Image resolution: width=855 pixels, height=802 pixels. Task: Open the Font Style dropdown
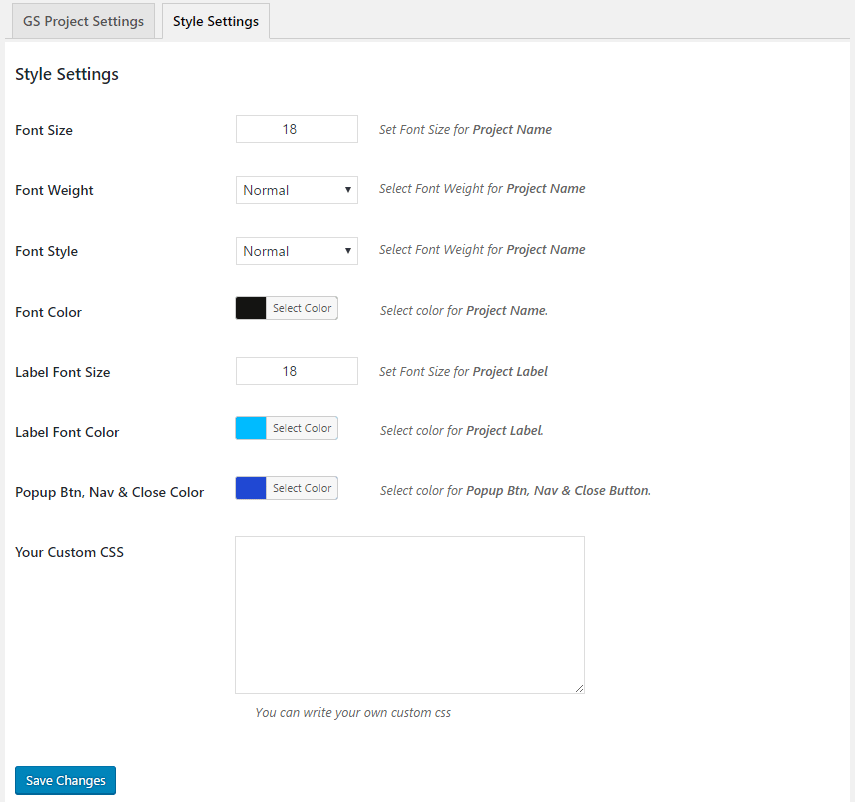click(296, 250)
